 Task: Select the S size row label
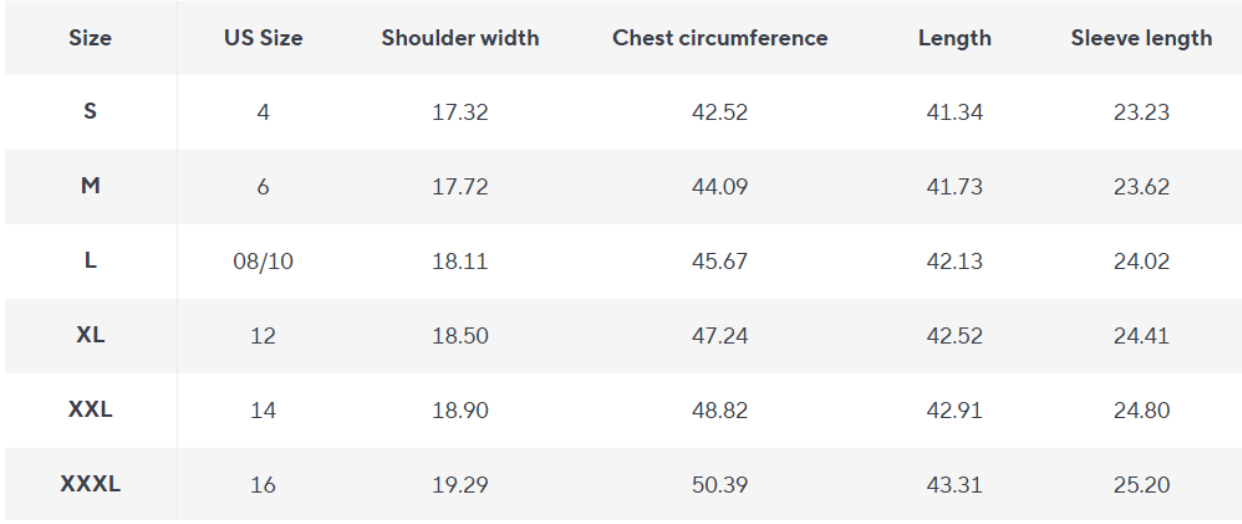click(90, 112)
